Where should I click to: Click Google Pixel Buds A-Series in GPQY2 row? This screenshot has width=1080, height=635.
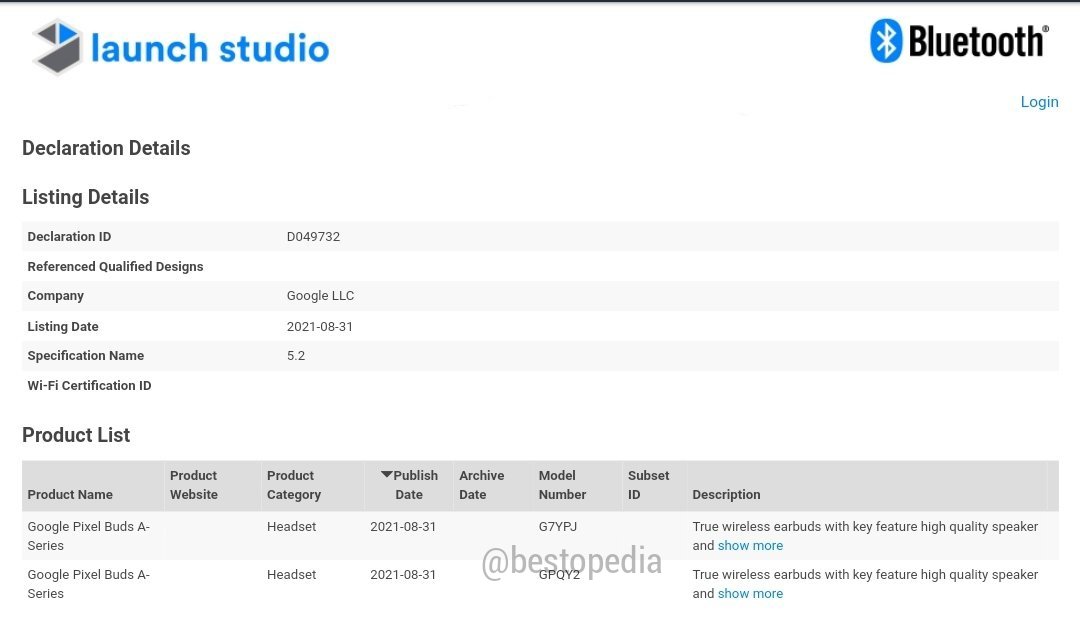pos(88,584)
